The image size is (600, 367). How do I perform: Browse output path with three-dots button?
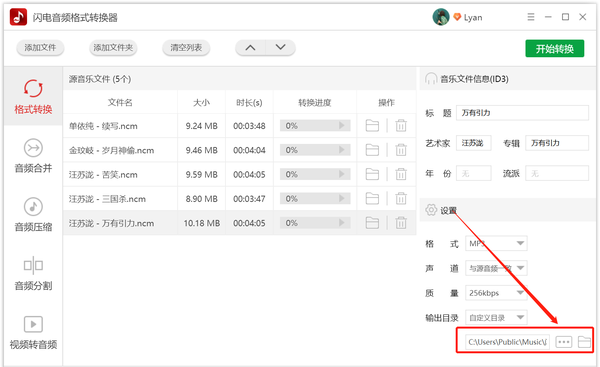564,341
